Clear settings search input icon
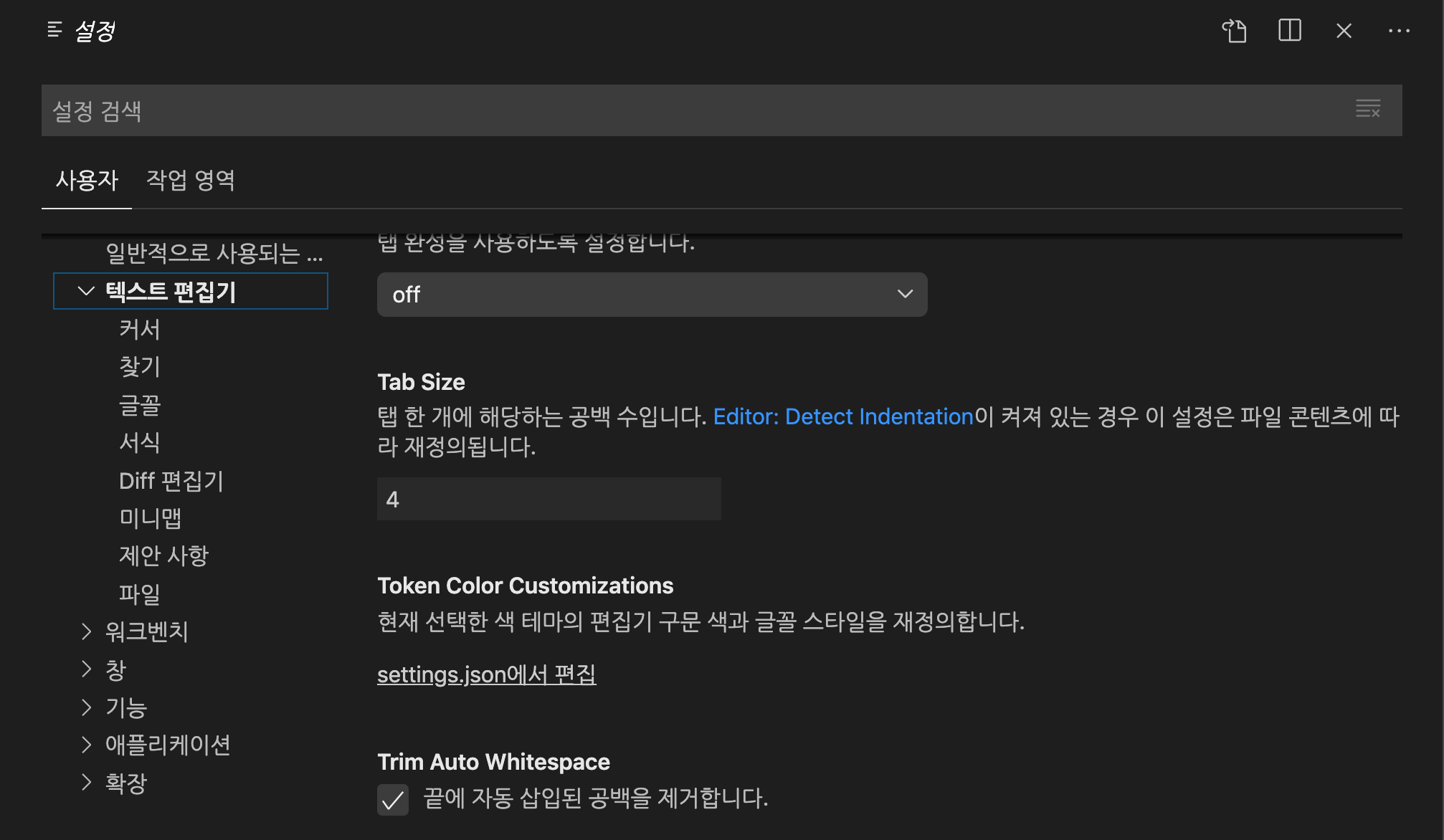The height and width of the screenshot is (840, 1444). coord(1367,110)
